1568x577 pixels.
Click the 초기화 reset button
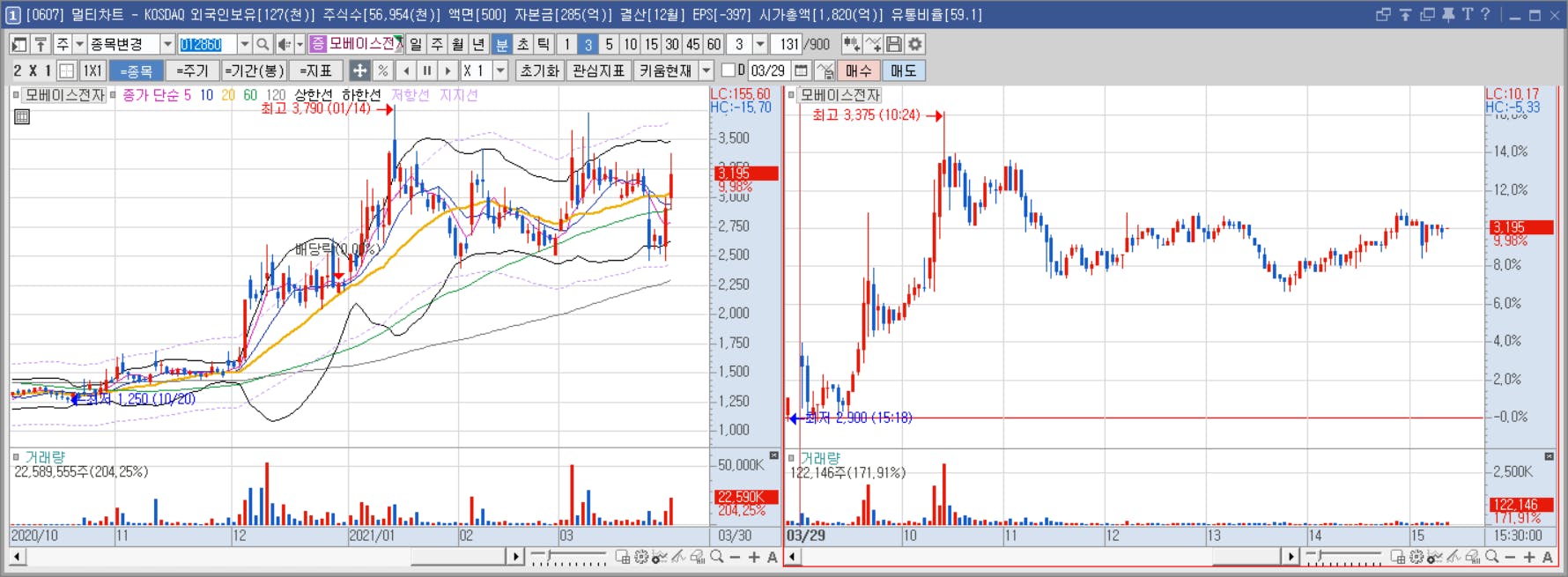coord(539,70)
